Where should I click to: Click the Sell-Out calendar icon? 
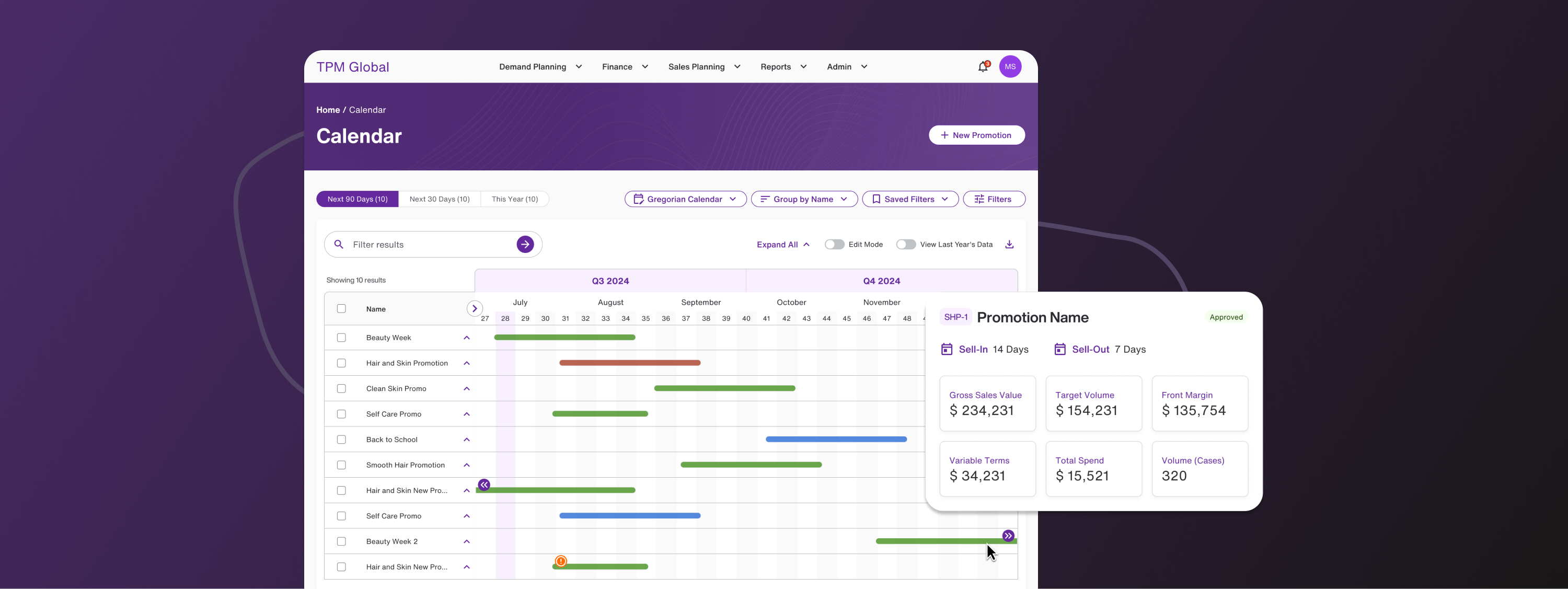click(1060, 349)
